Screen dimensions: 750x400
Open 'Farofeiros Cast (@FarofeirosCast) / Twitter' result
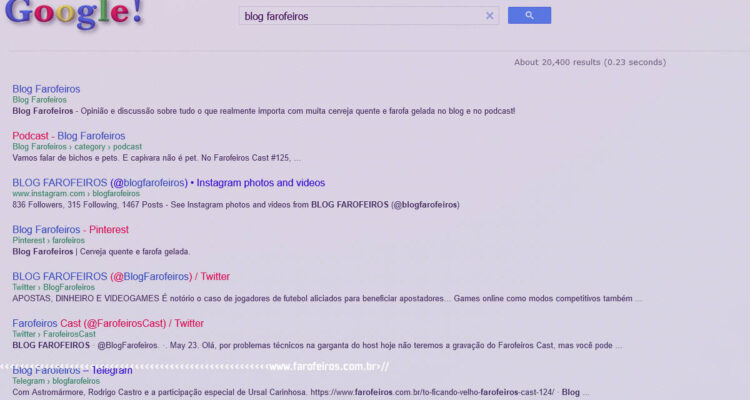click(x=108, y=323)
